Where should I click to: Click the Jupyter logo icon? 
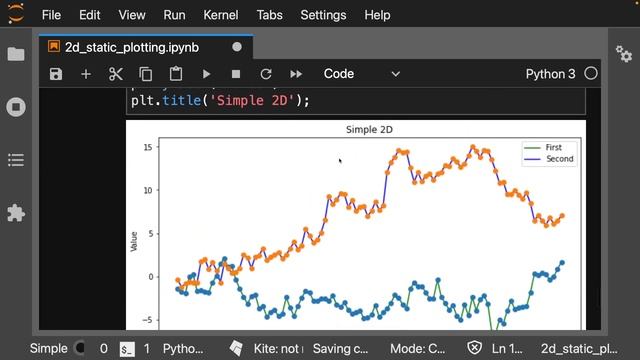click(16, 13)
